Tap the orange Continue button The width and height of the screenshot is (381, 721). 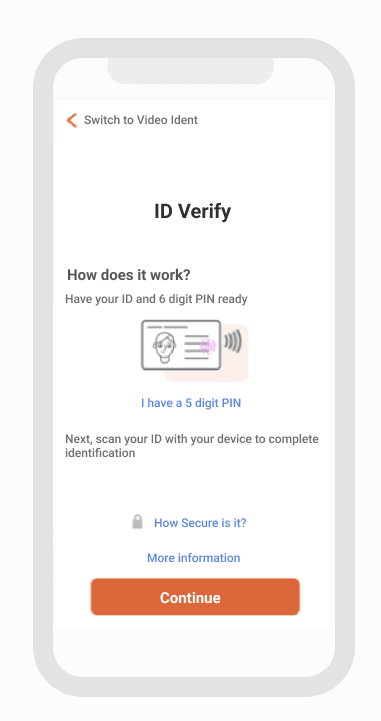coord(195,597)
